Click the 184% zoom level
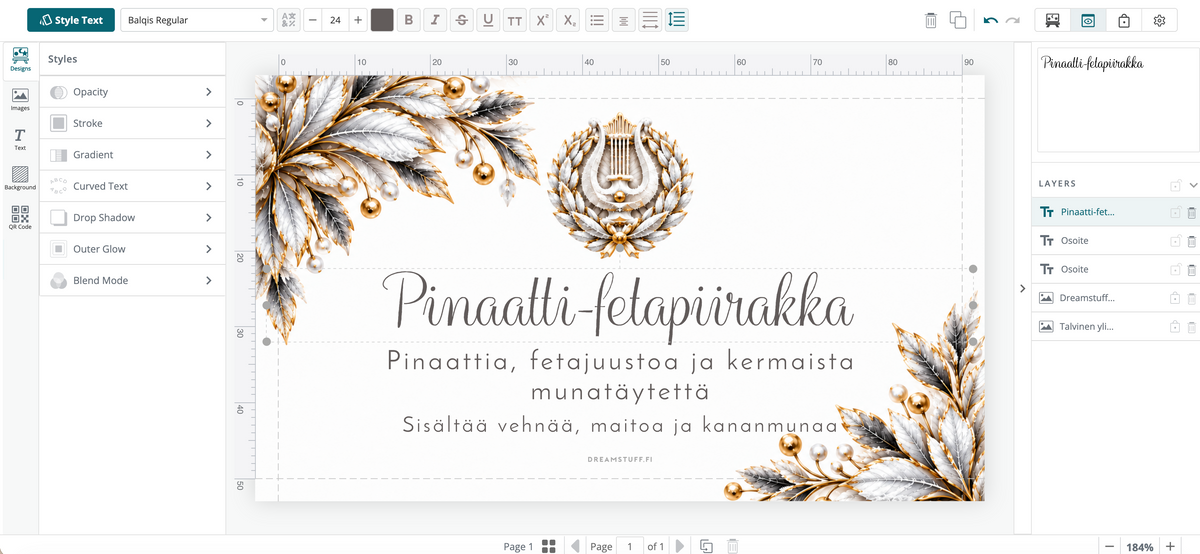The image size is (1200, 554). tap(1139, 547)
